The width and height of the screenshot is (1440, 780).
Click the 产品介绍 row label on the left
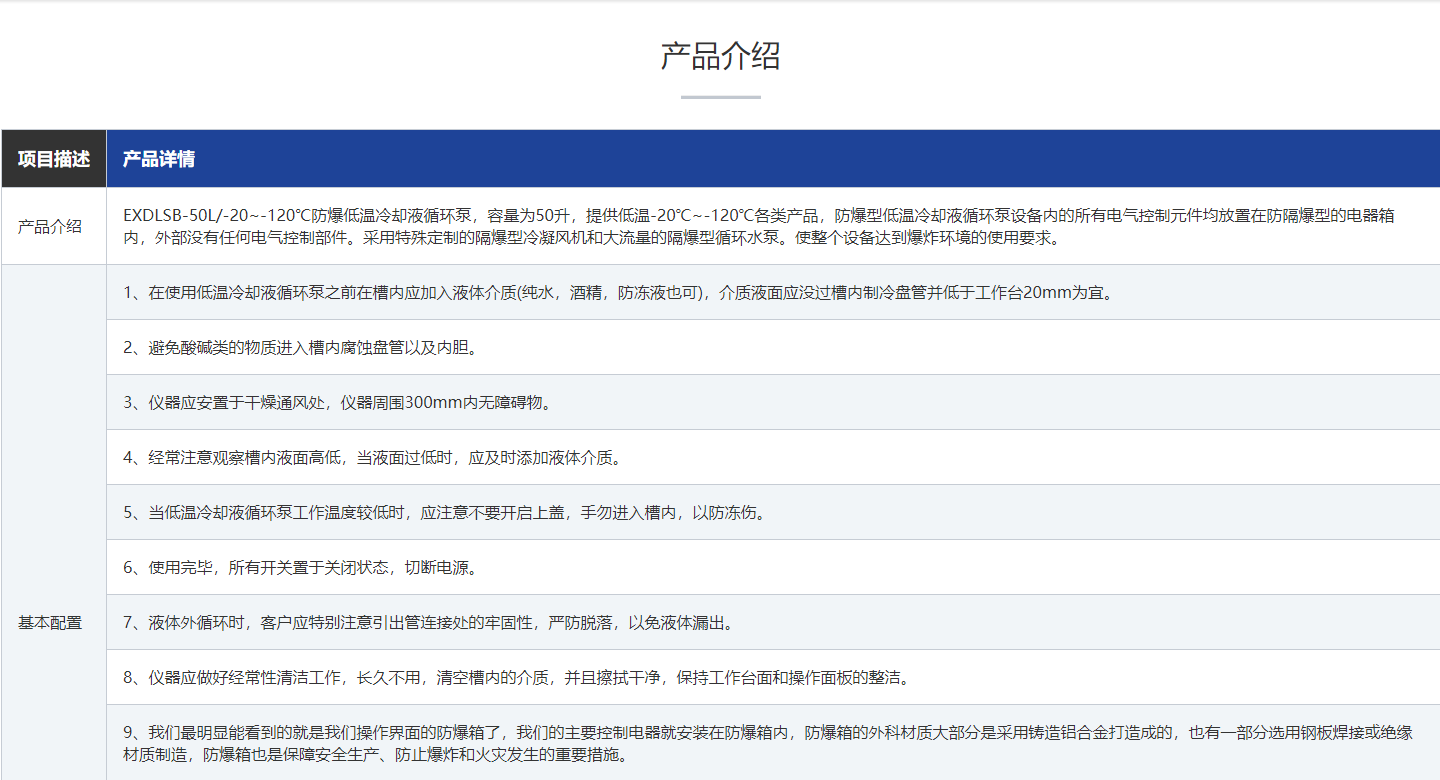tap(51, 225)
